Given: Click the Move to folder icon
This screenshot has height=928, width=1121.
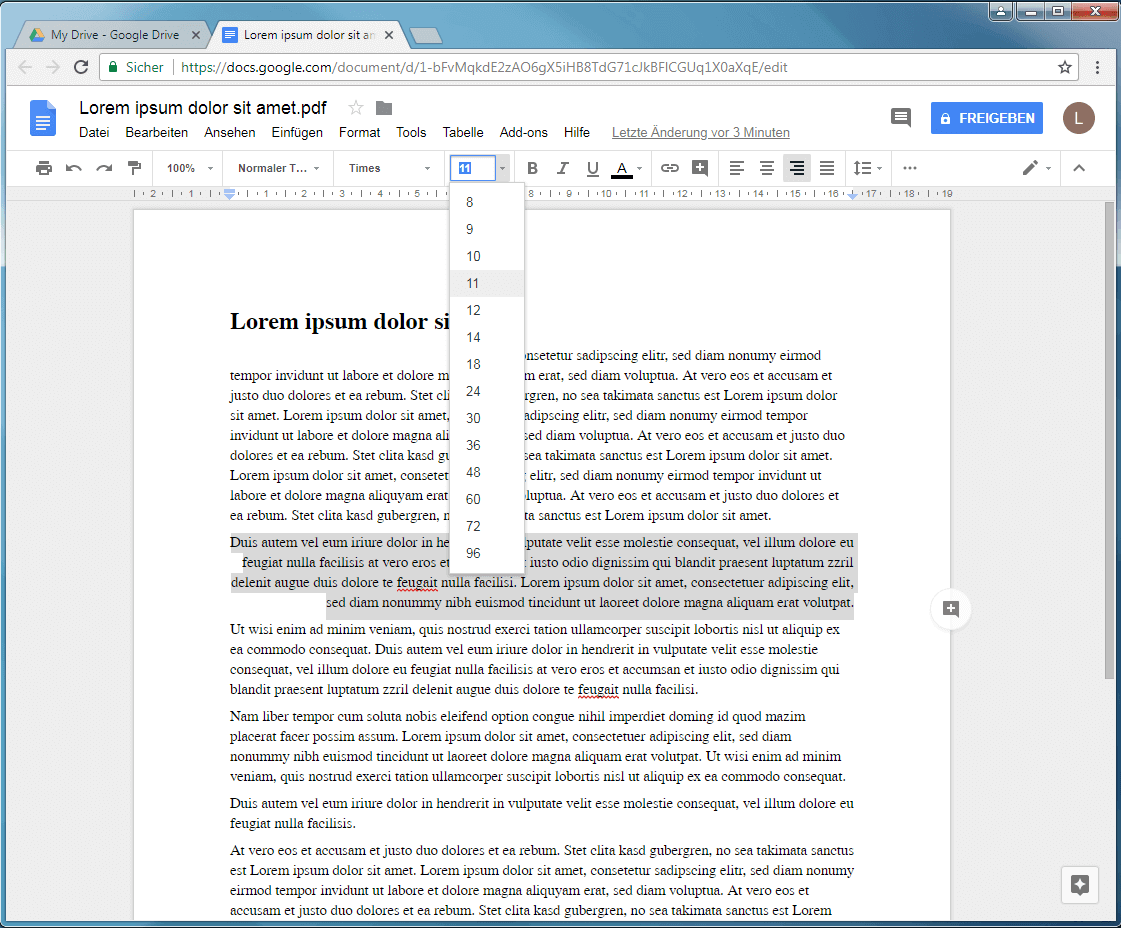Looking at the screenshot, I should (384, 108).
